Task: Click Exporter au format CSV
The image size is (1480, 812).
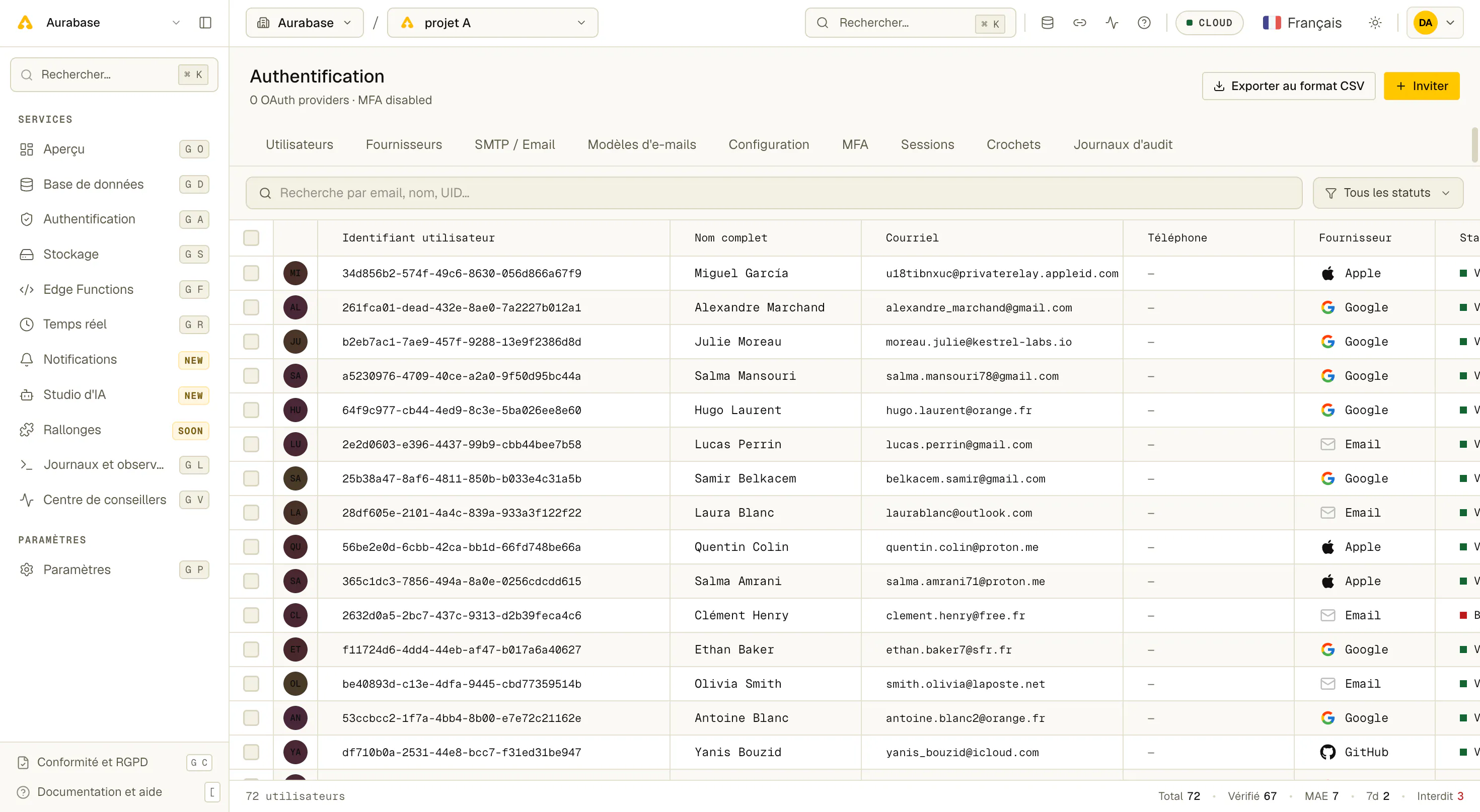Action: point(1288,86)
